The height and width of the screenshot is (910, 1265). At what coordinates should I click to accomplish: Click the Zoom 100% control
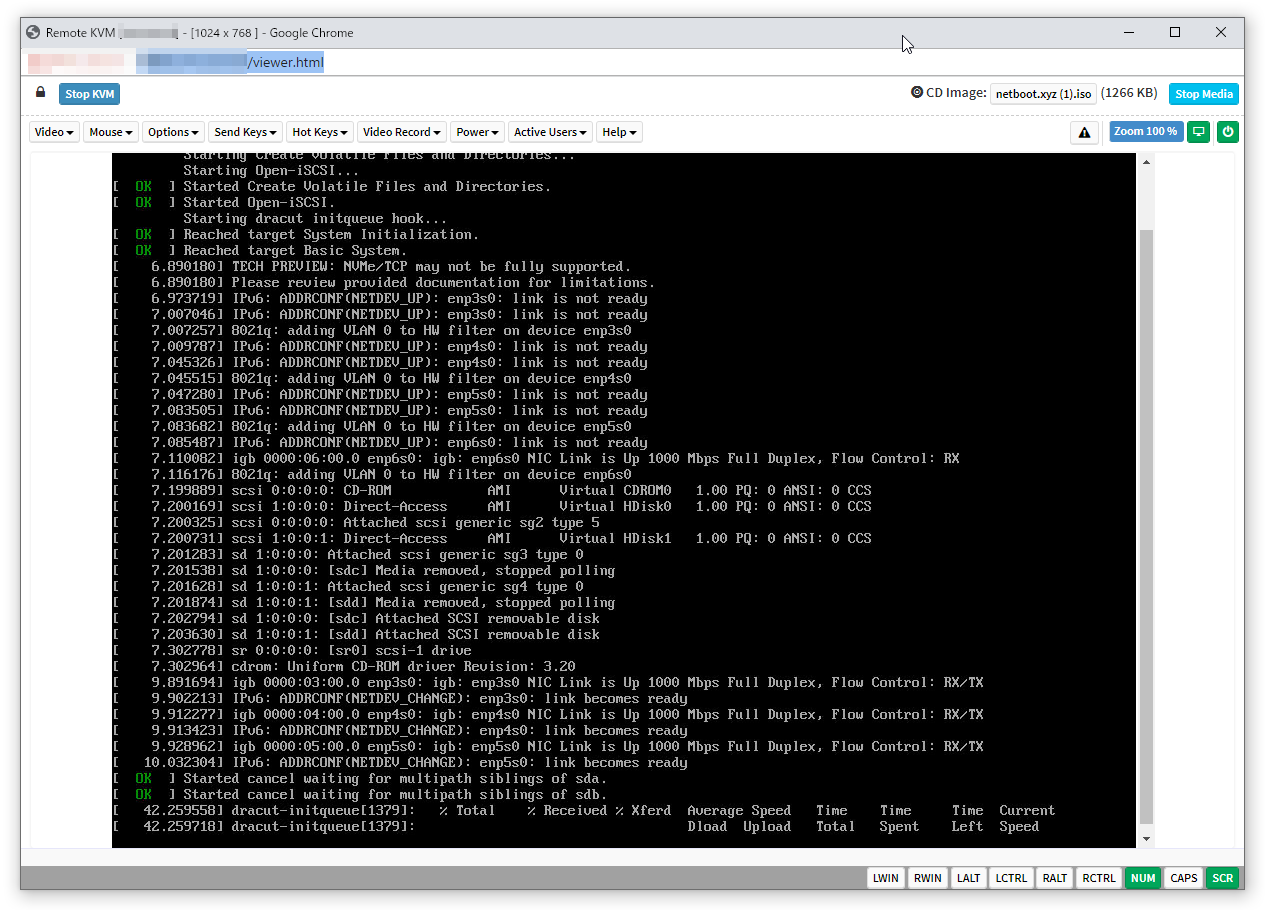click(1145, 131)
